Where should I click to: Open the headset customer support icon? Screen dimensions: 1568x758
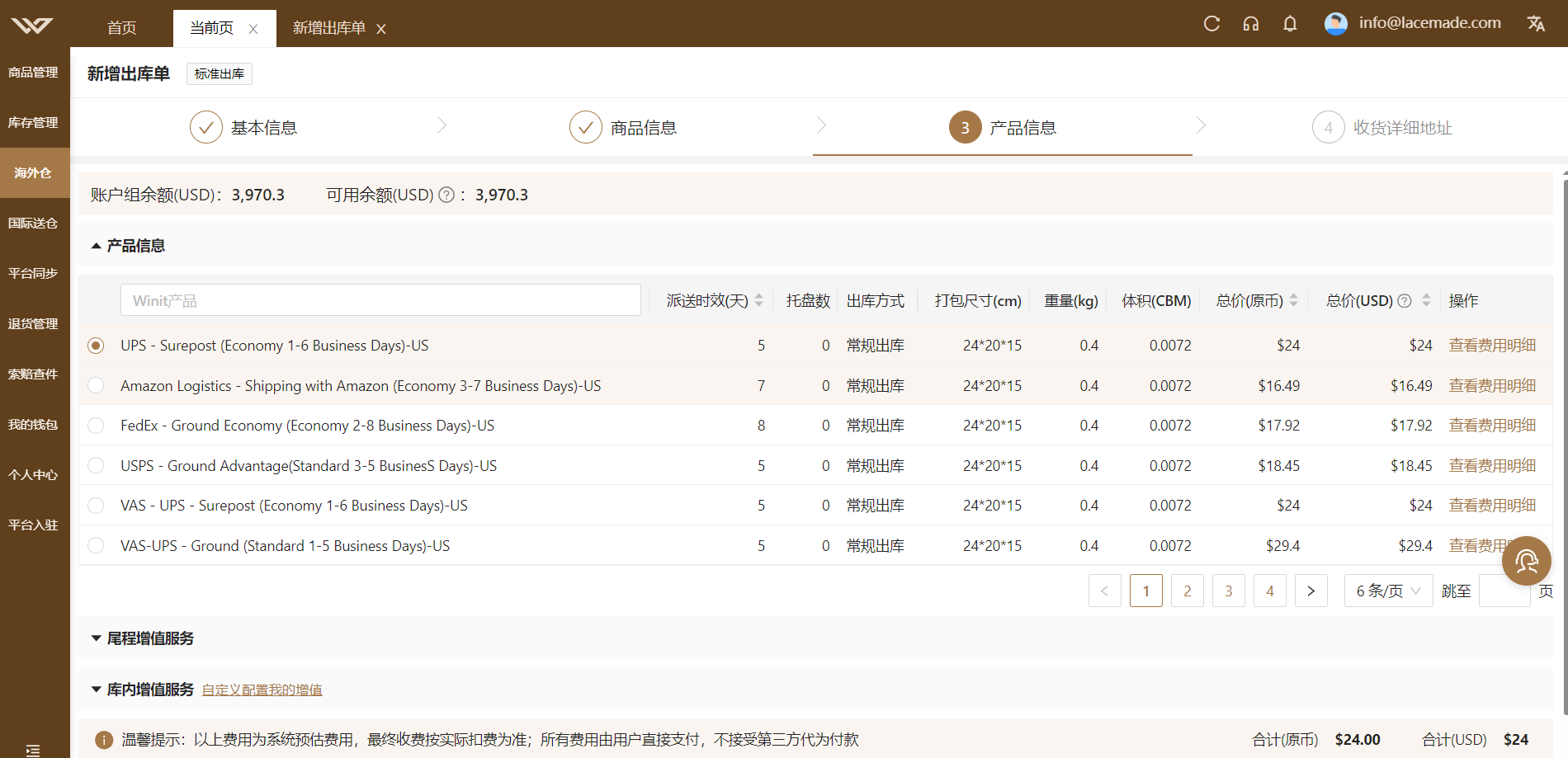1251,23
